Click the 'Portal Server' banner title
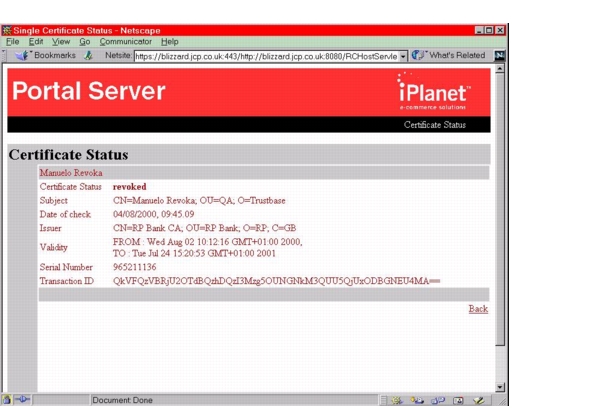This screenshot has height=409, width=610. coord(89,91)
